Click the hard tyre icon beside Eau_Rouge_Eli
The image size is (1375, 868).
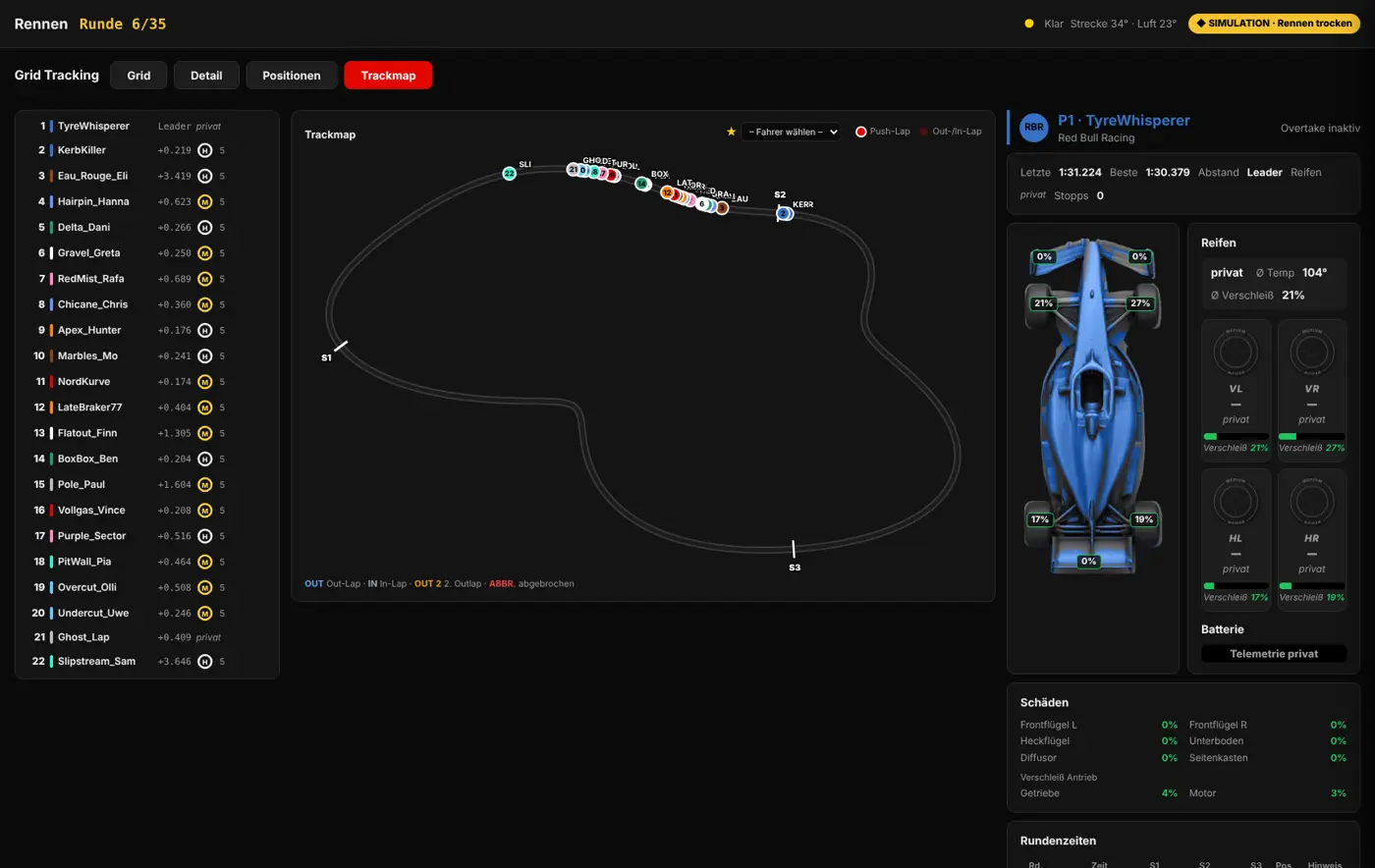pyautogui.click(x=205, y=176)
